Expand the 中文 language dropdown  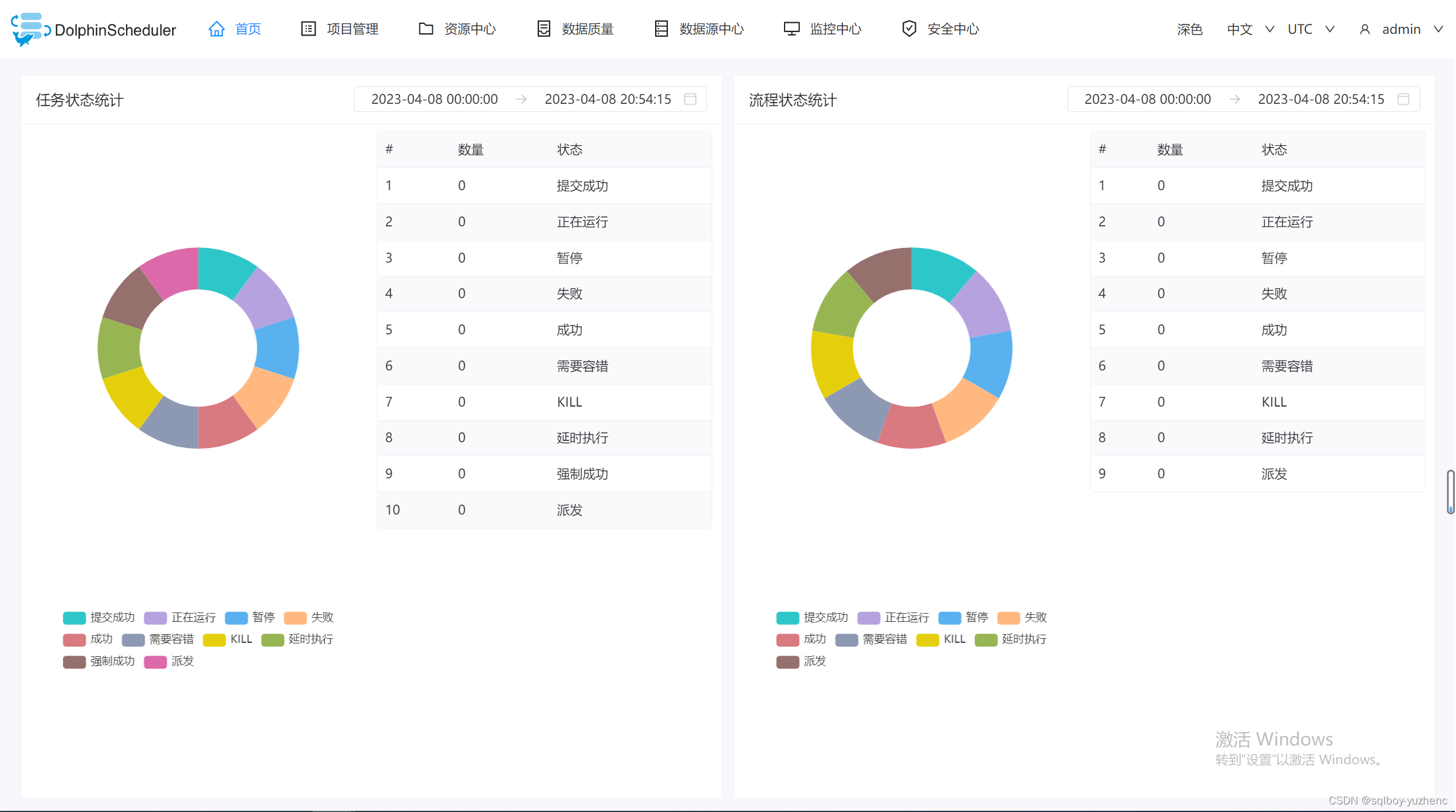(x=1250, y=29)
